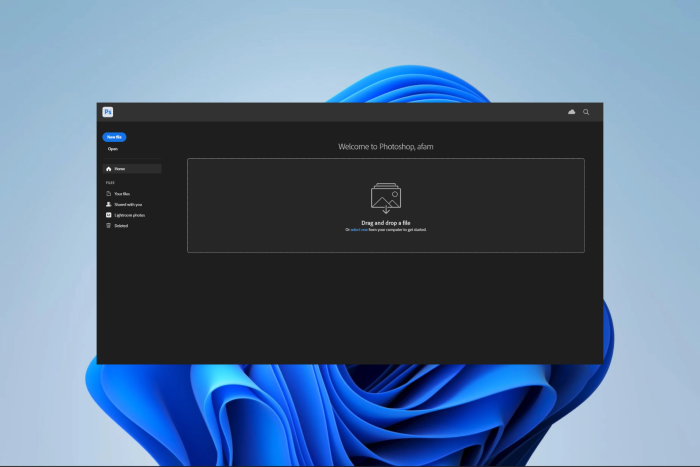Open cloud sync status icon
Viewport: 700px width, 467px height.
pos(571,112)
